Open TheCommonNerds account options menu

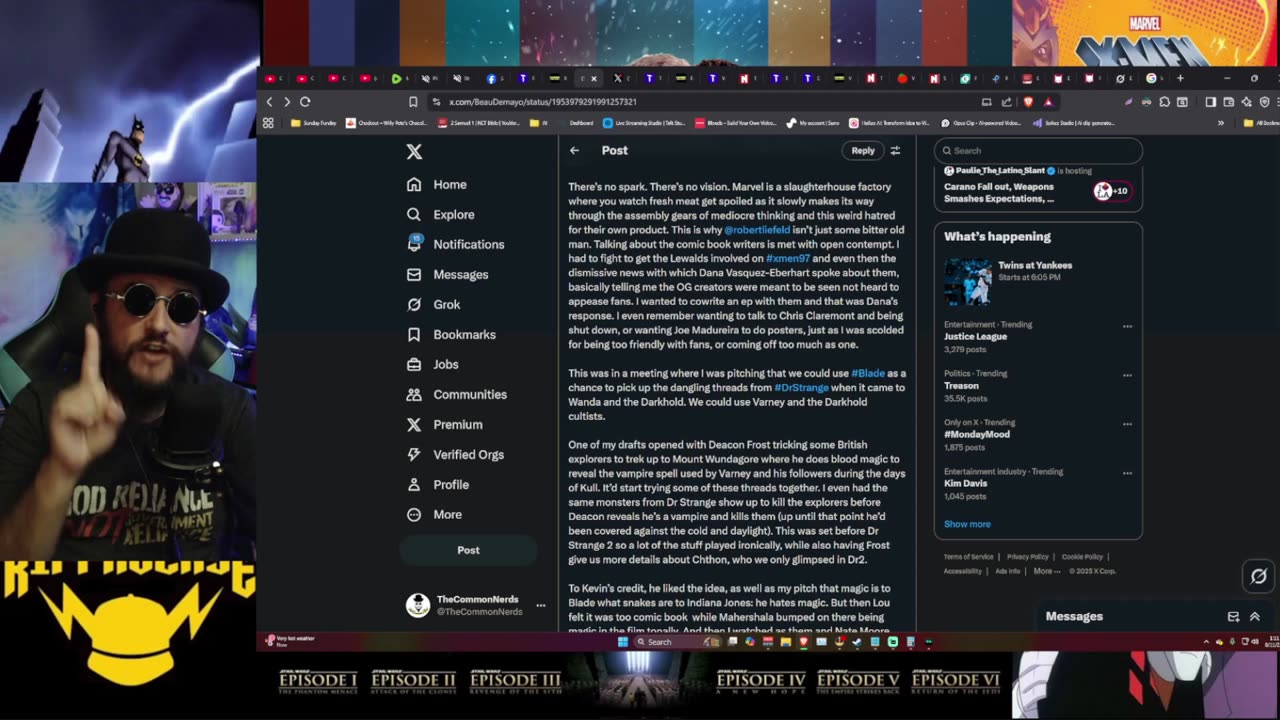[x=540, y=605]
